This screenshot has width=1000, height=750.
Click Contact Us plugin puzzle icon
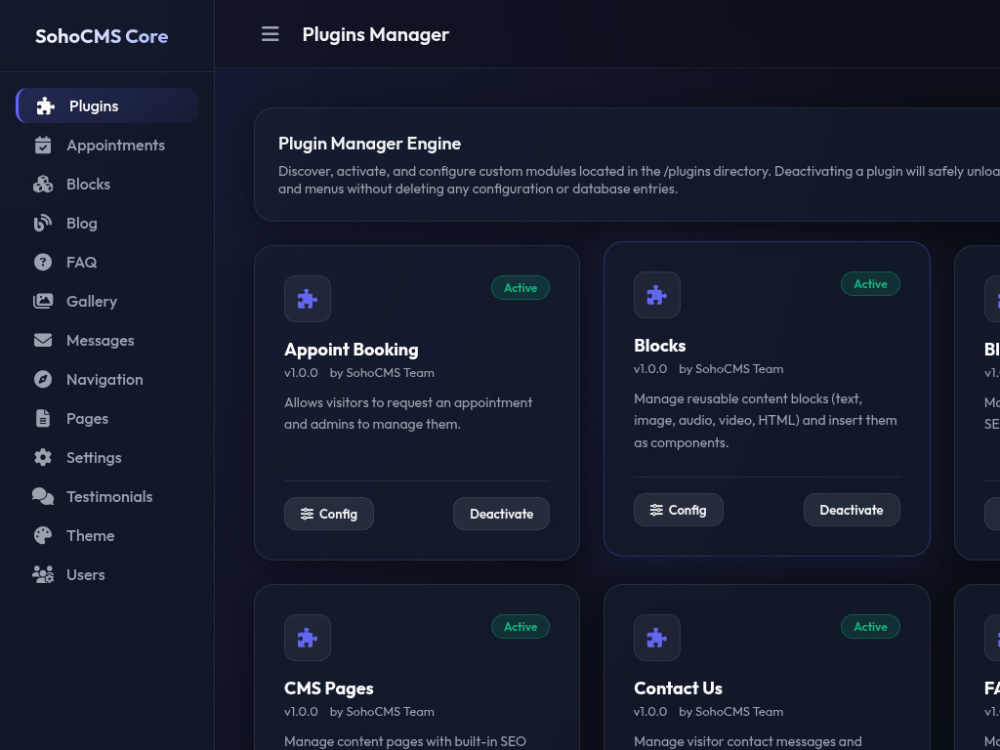(657, 638)
